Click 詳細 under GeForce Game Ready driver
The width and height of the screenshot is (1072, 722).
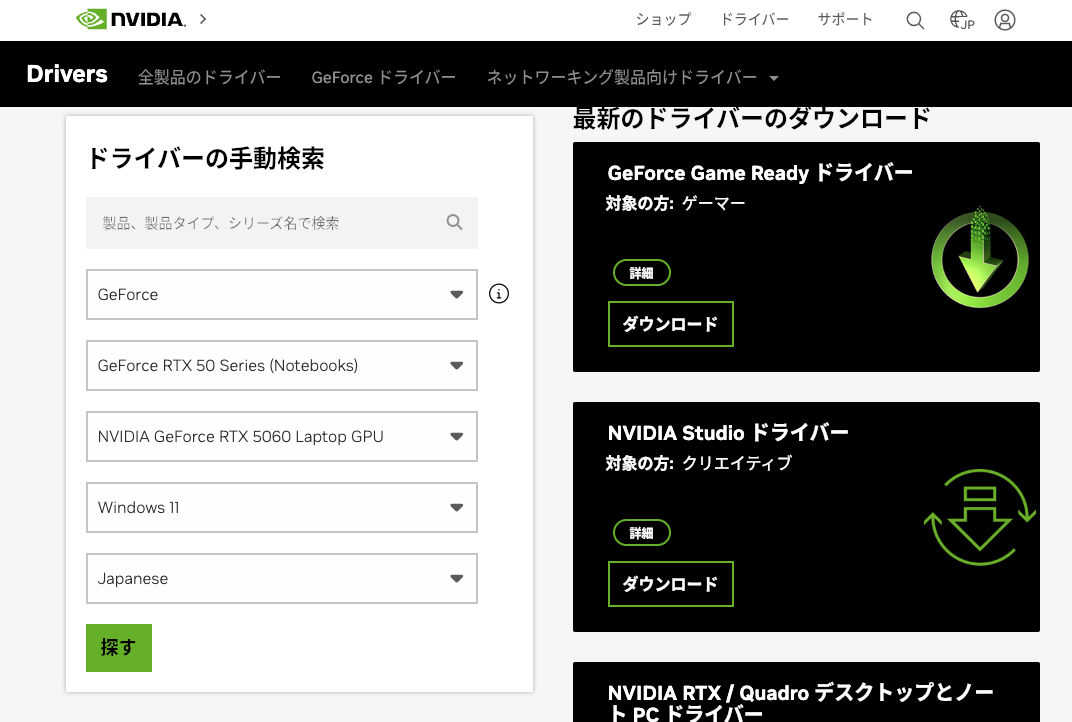641,273
